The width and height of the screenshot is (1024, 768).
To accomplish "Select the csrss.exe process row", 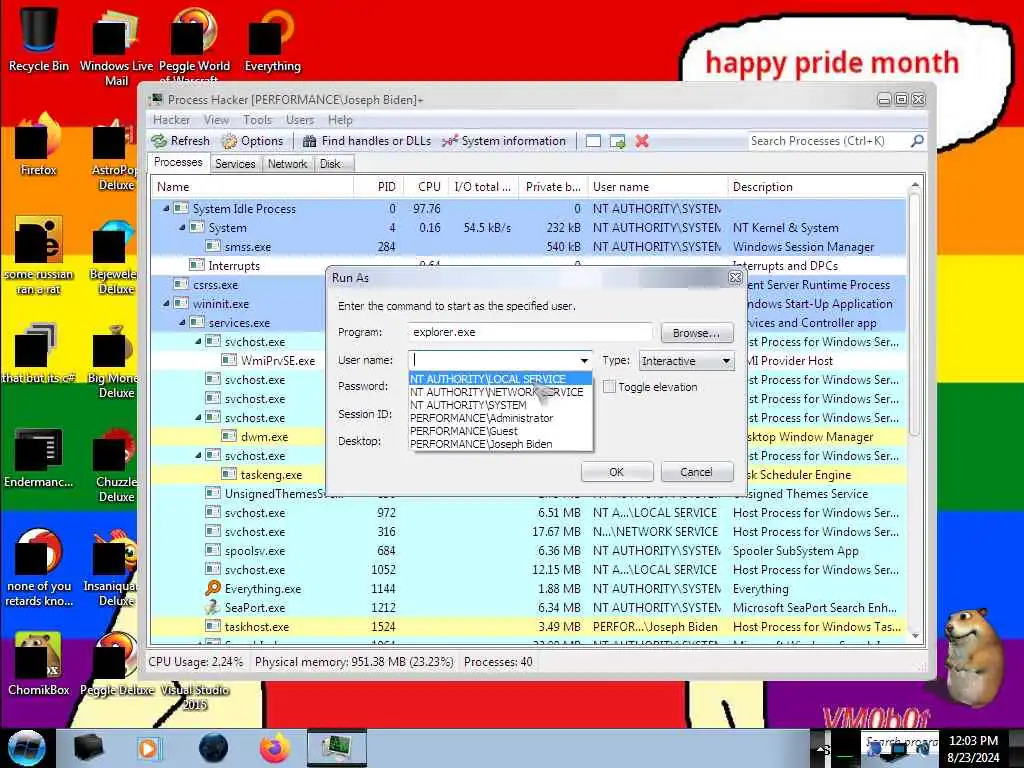I will (x=238, y=285).
